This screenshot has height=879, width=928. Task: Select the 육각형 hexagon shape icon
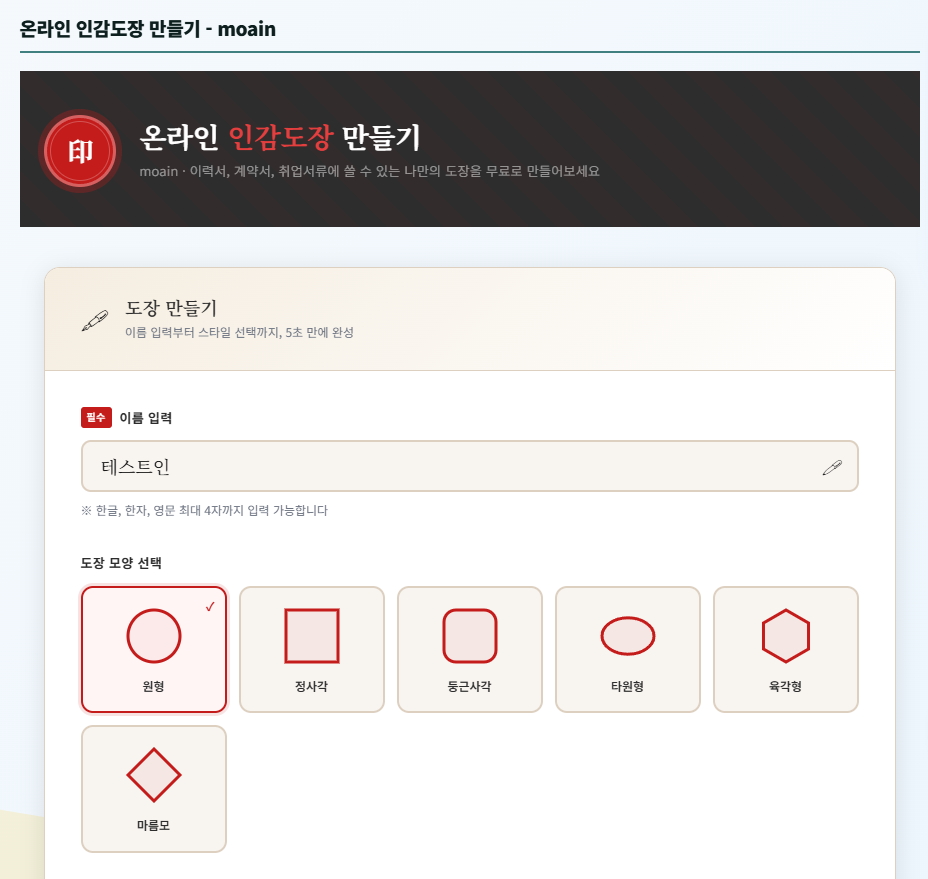[786, 636]
